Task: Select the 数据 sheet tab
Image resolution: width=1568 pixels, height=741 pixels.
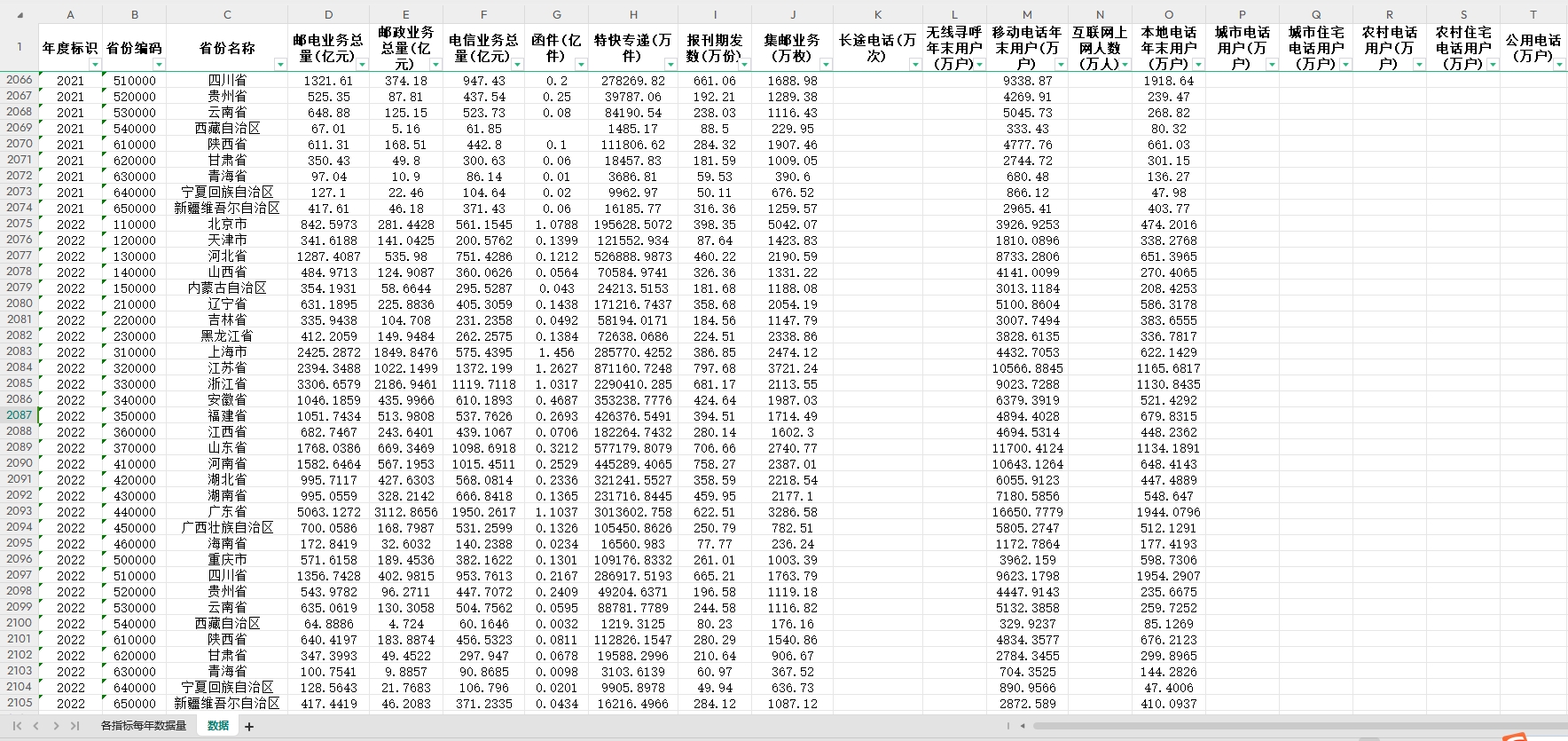Action: pyautogui.click(x=218, y=726)
